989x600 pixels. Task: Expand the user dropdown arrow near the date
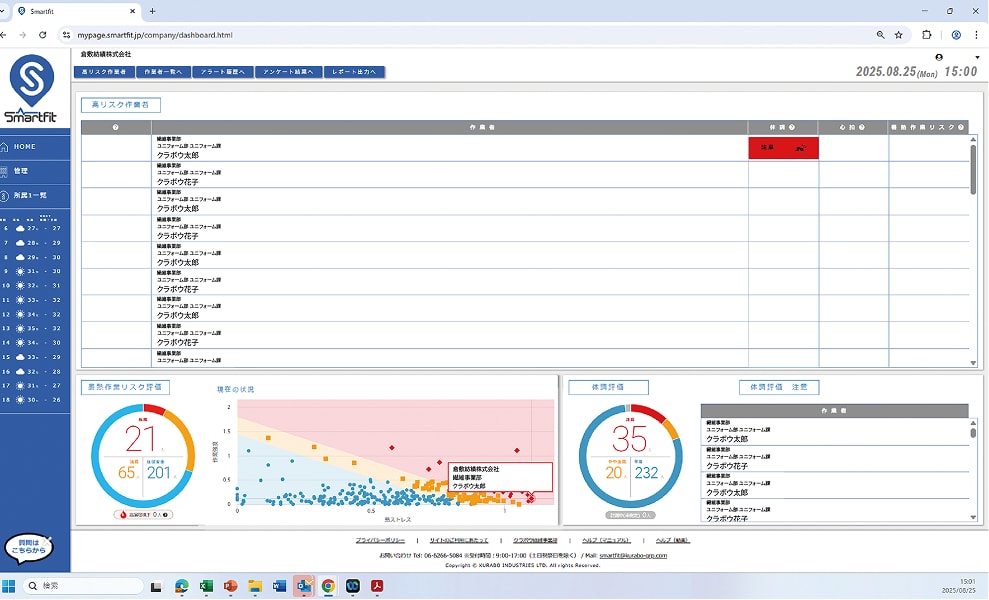[x=977, y=58]
